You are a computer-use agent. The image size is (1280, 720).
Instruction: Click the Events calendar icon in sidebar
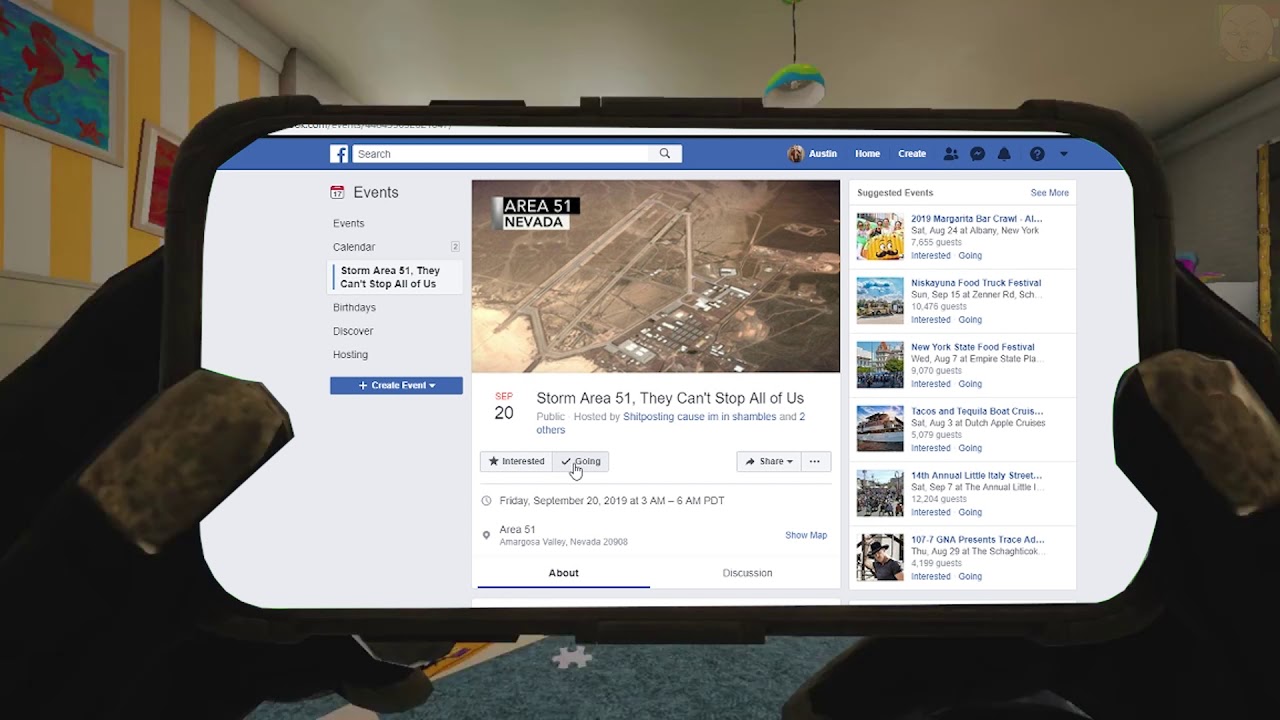tap(337, 192)
